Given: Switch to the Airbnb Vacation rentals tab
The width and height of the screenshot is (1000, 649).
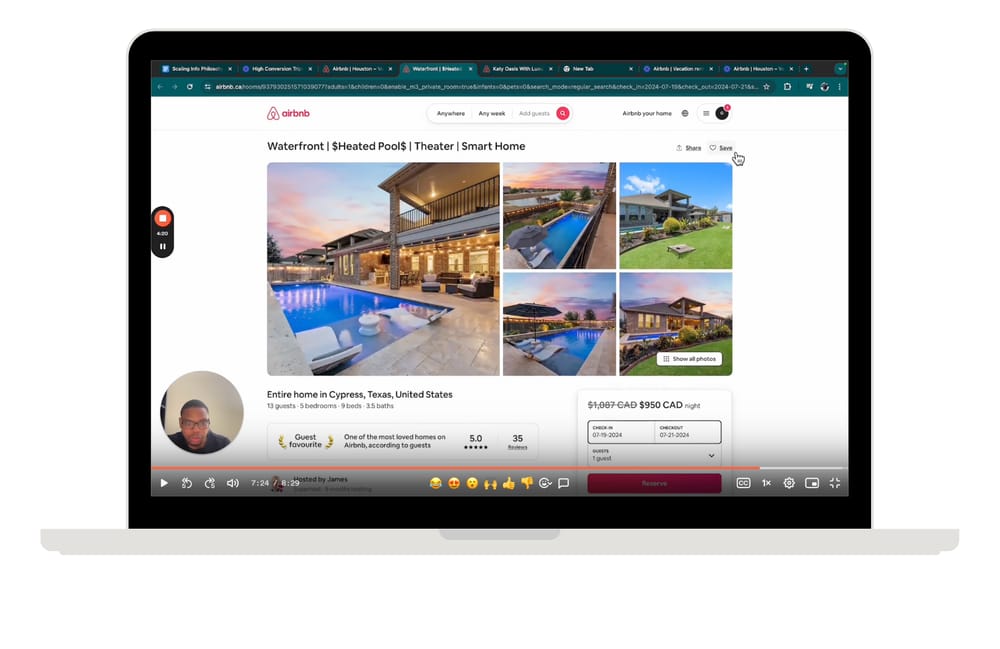Looking at the screenshot, I should coord(677,69).
